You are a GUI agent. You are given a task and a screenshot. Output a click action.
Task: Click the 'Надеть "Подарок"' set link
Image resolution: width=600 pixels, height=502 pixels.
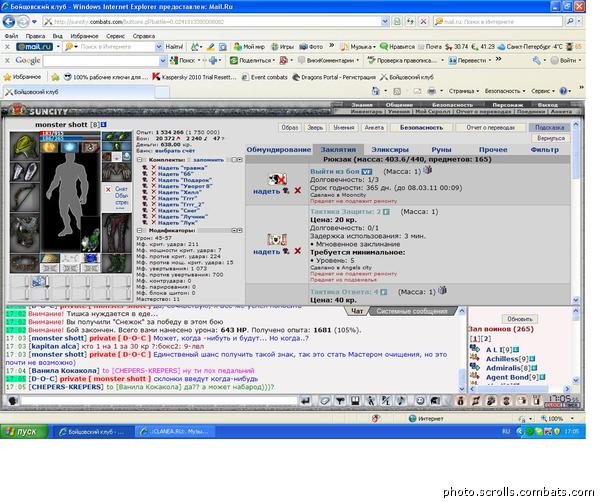(x=184, y=180)
